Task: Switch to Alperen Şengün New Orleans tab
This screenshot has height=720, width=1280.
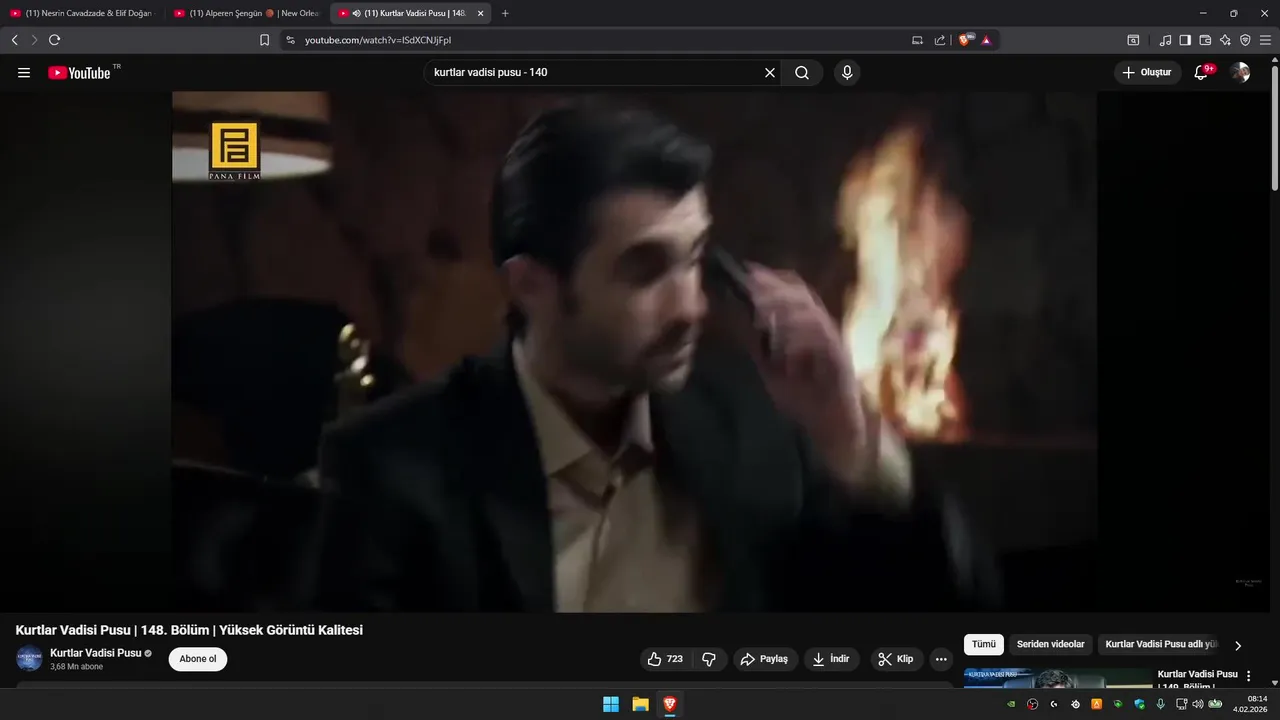Action: [x=246, y=13]
